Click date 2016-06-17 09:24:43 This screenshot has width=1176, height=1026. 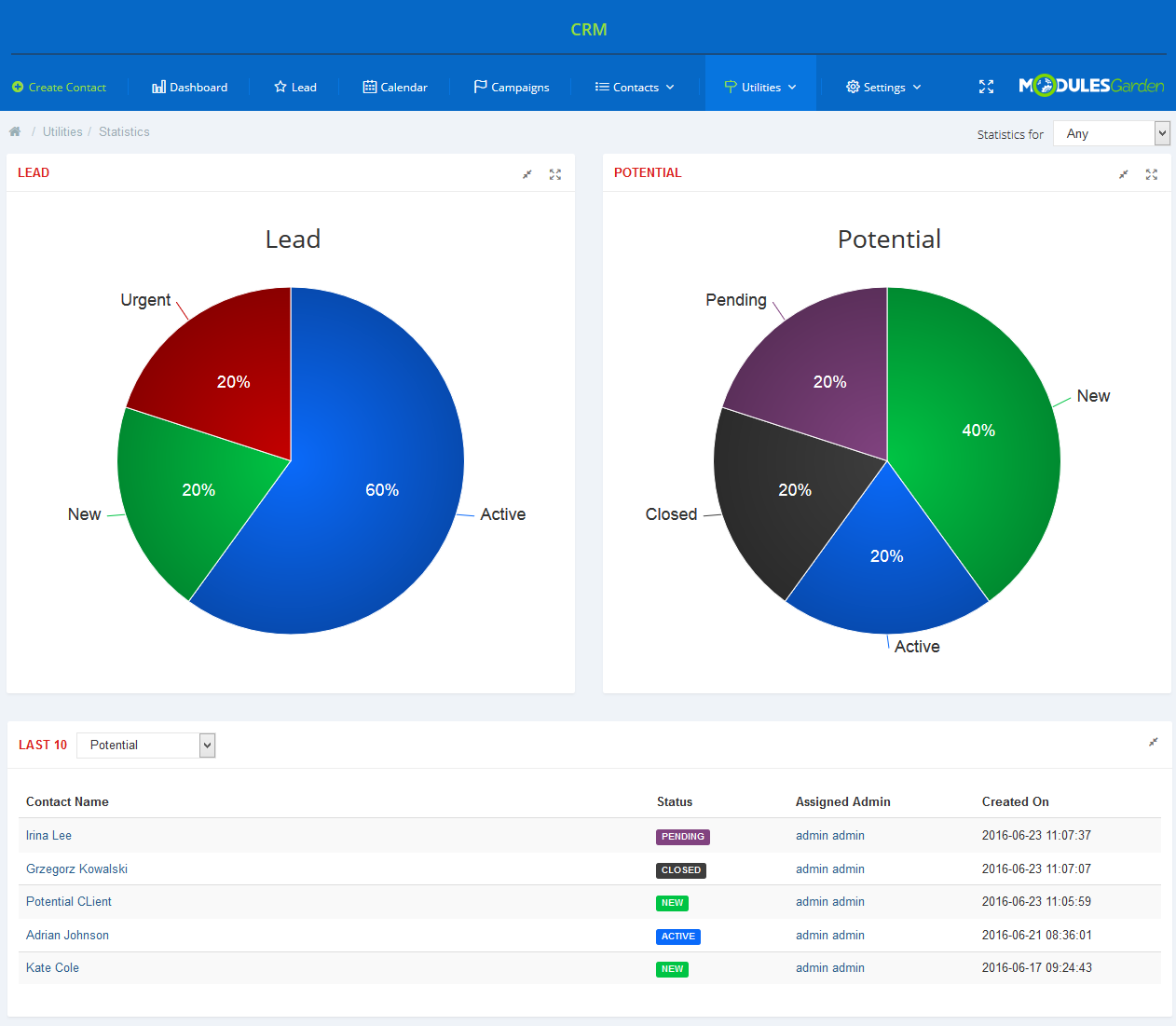tap(1037, 967)
